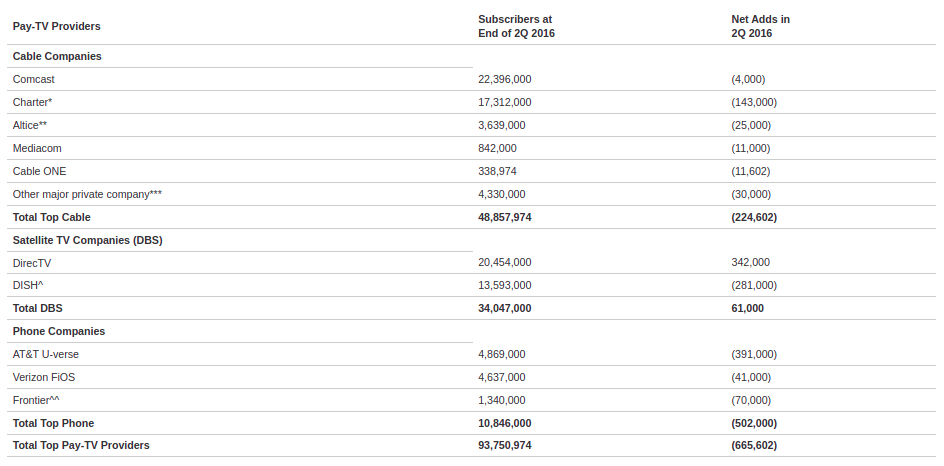Image resolution: width=944 pixels, height=466 pixels.
Task: Click the DISH^ provider name
Action: pyautogui.click(x=28, y=285)
